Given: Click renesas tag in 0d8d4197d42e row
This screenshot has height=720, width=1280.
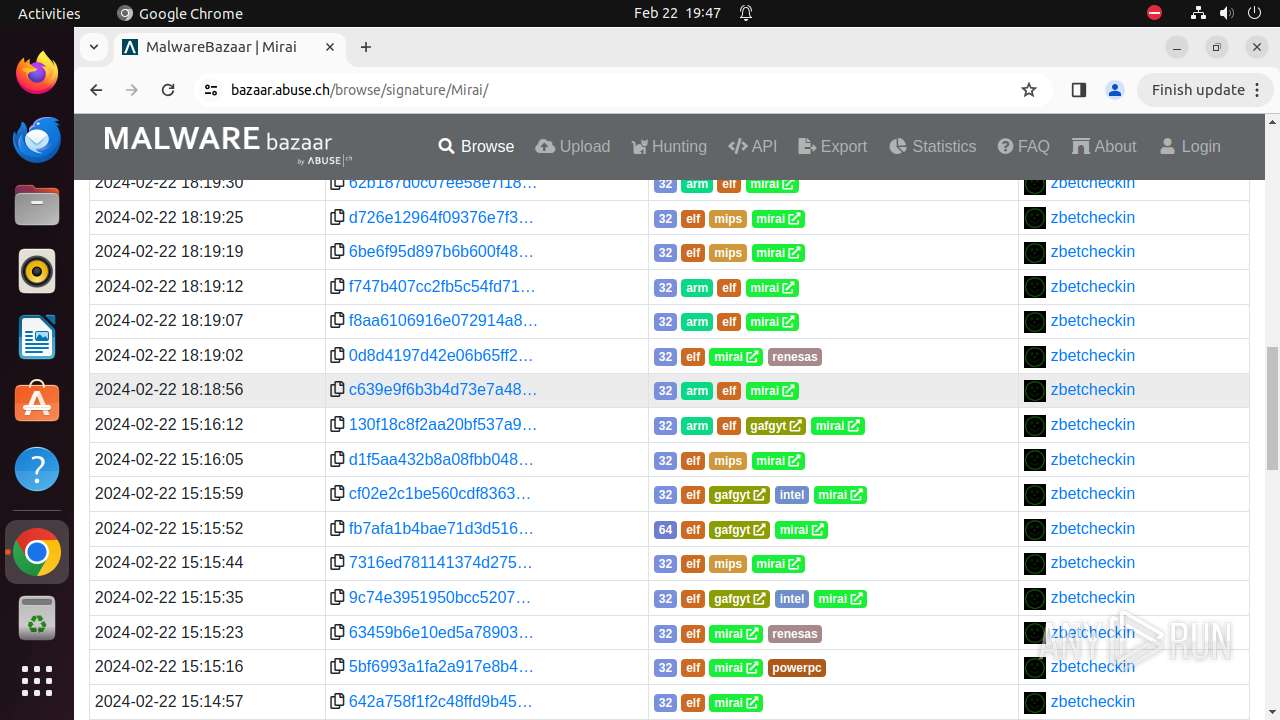Looking at the screenshot, I should [x=795, y=357].
